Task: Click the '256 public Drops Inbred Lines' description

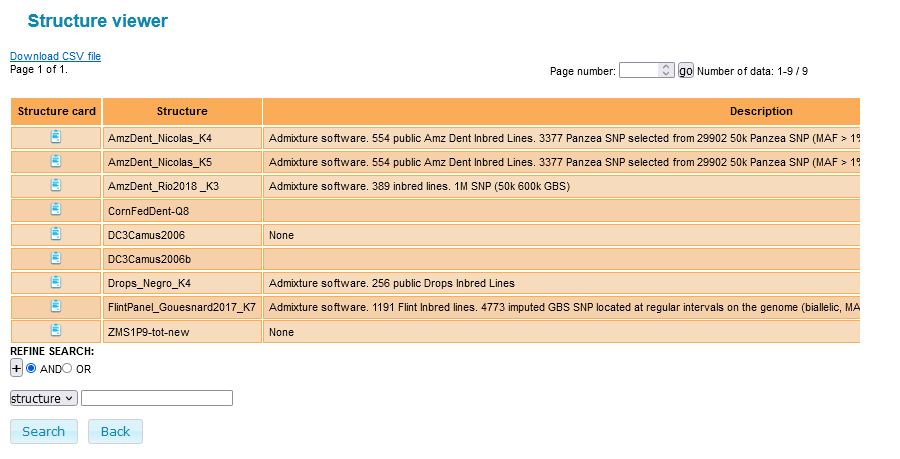Action: [x=391, y=283]
